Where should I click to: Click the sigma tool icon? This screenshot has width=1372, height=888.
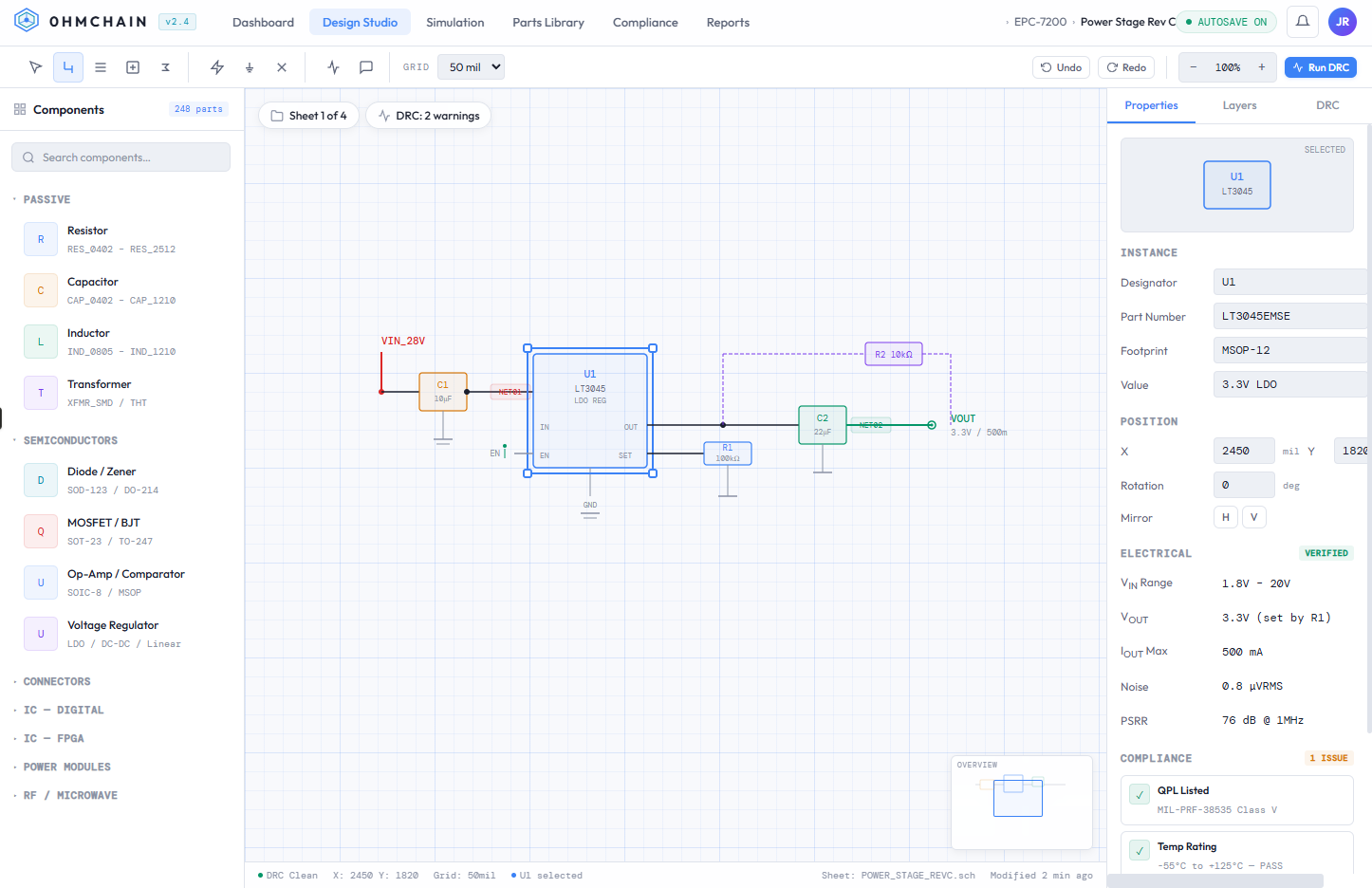[x=165, y=67]
